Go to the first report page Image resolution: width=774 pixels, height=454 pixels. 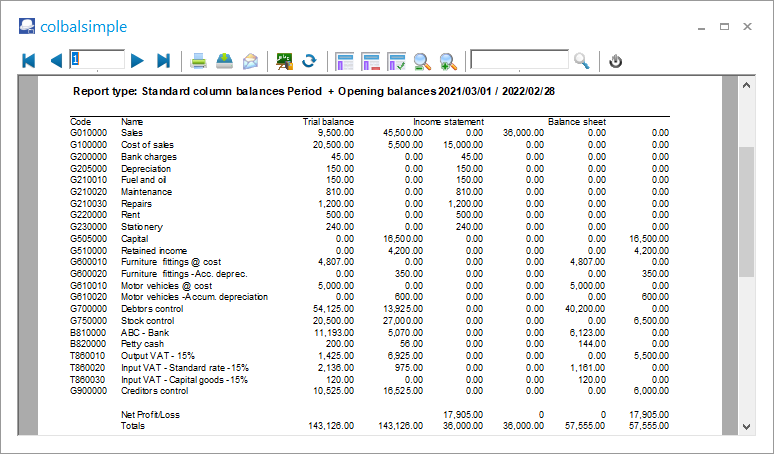28,61
